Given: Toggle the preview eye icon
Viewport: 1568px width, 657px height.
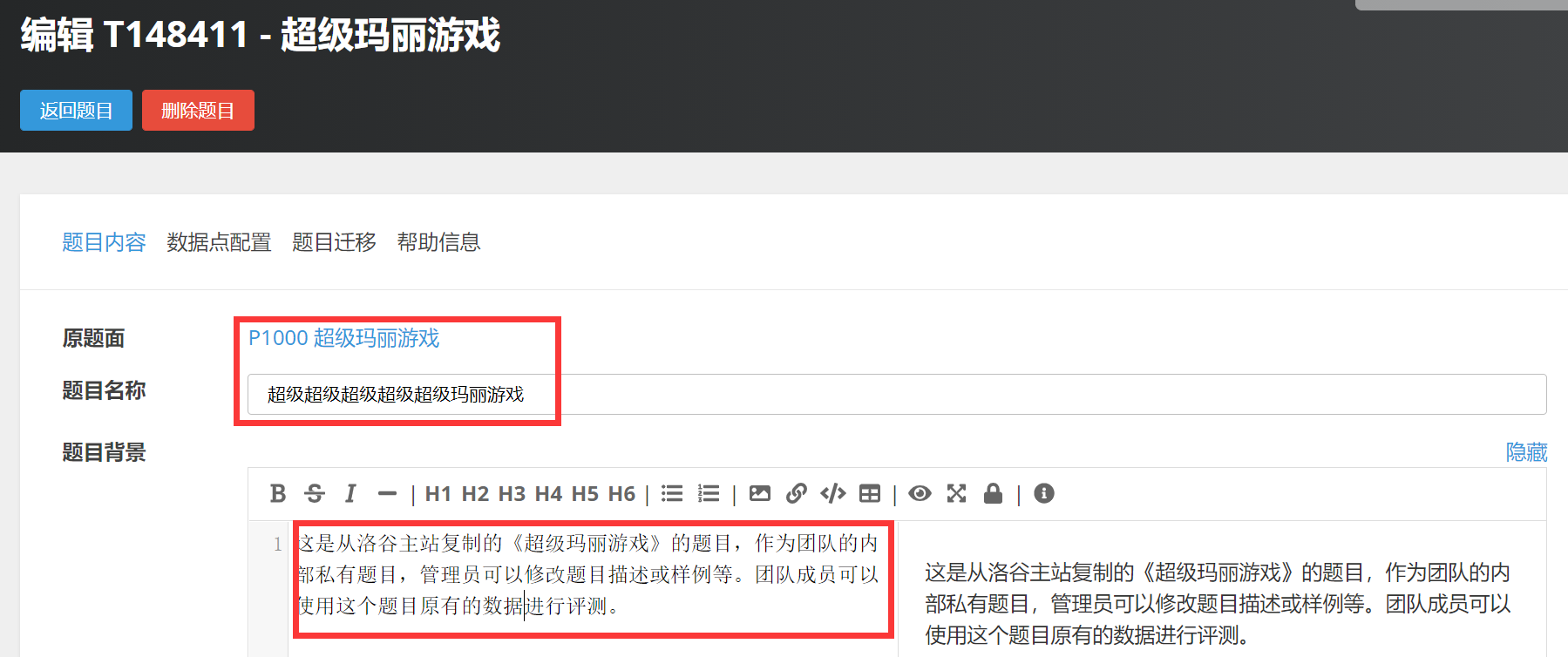Looking at the screenshot, I should point(920,494).
